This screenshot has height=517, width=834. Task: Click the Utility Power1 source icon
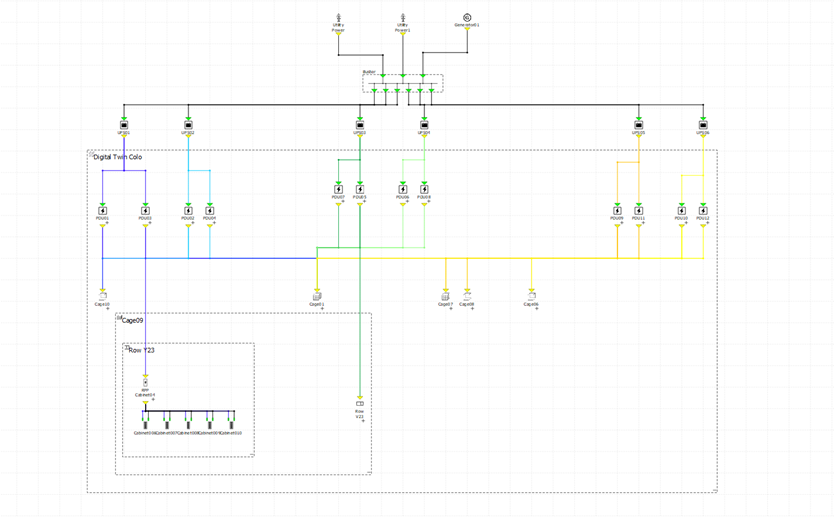[403, 18]
